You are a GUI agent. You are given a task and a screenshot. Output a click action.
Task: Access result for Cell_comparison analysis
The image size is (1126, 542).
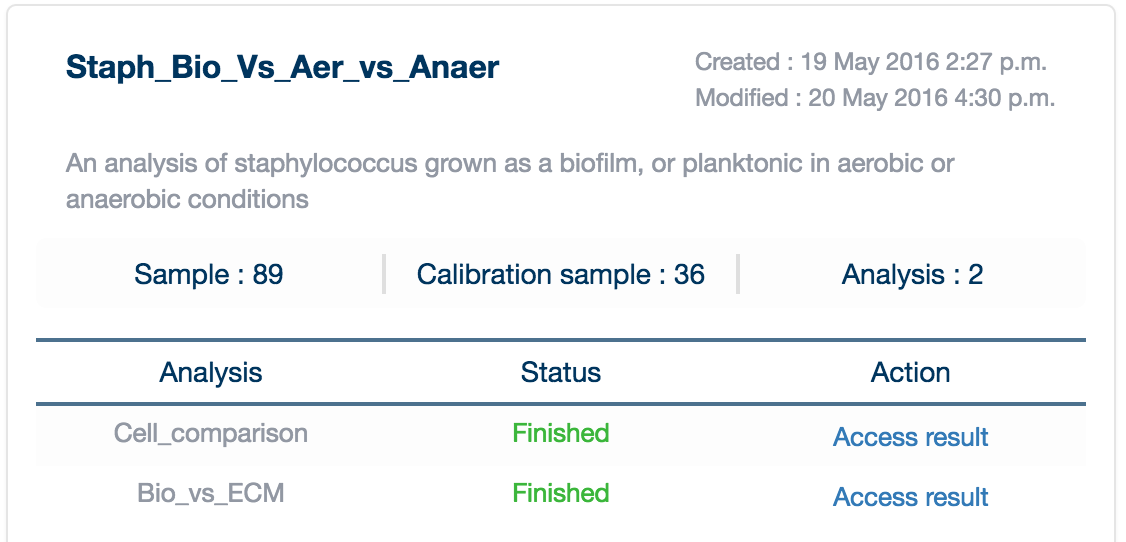click(x=911, y=436)
